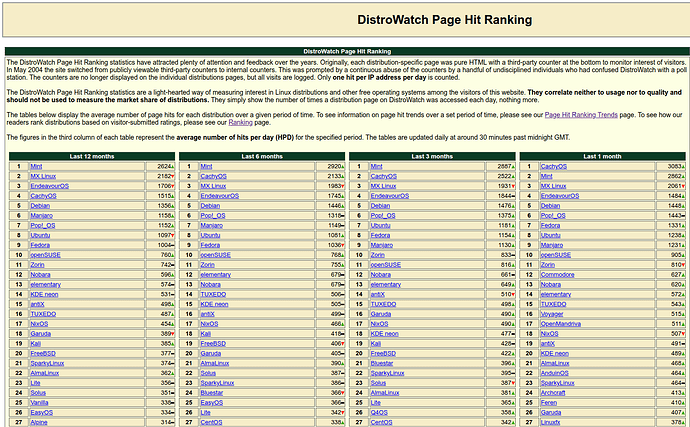Open MX Linux in the Last 12 months table

[x=43, y=176]
